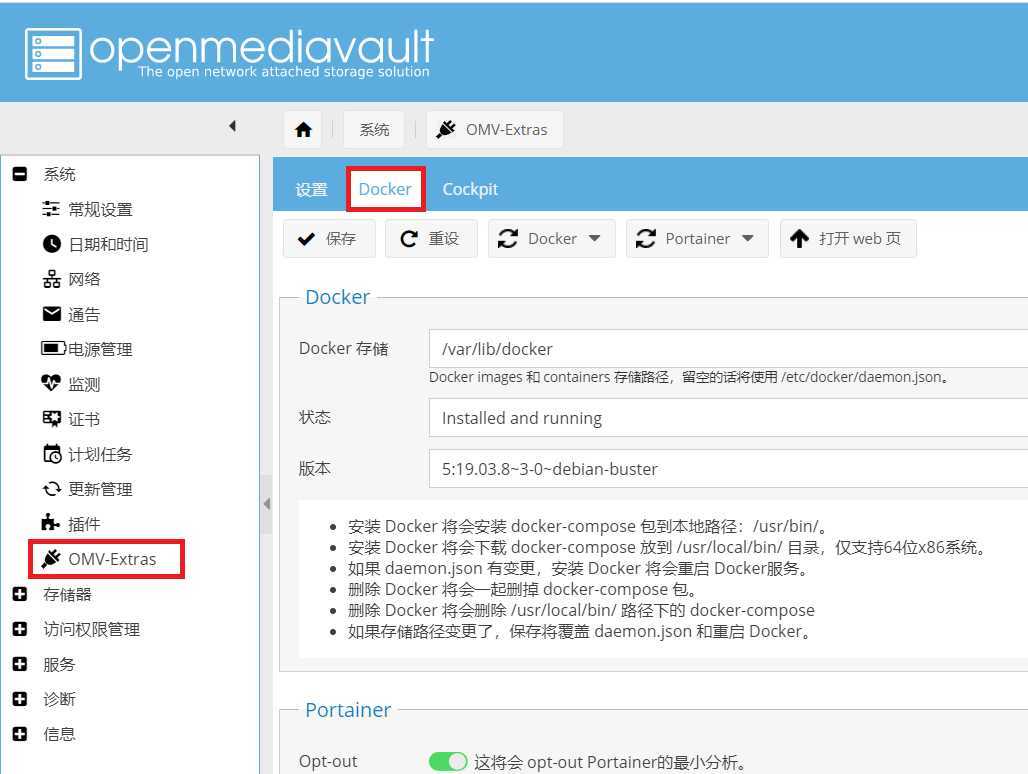Click the 系统 tree label
The height and width of the screenshot is (774, 1028).
click(59, 174)
